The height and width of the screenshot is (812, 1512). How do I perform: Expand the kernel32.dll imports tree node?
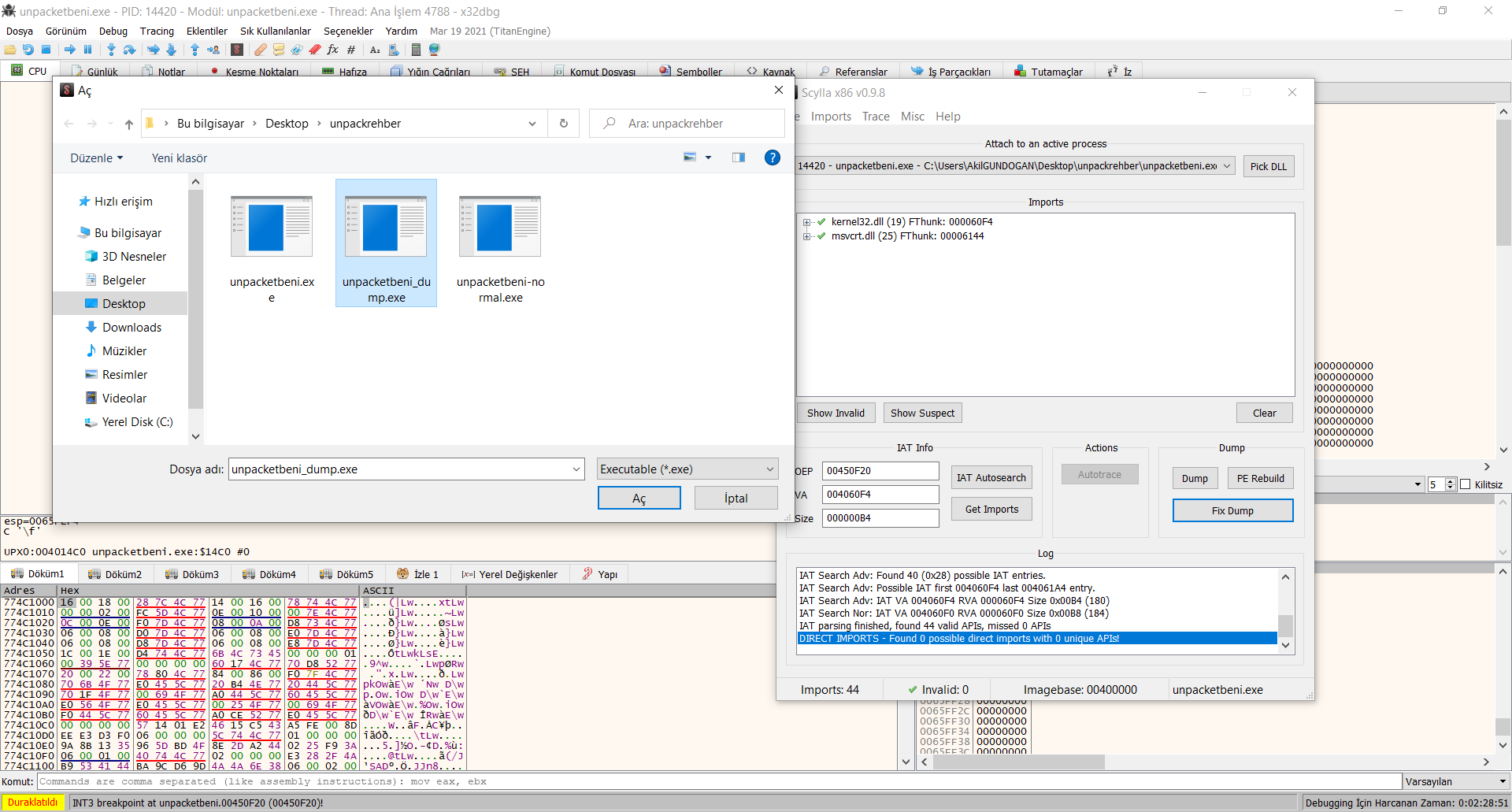click(806, 222)
